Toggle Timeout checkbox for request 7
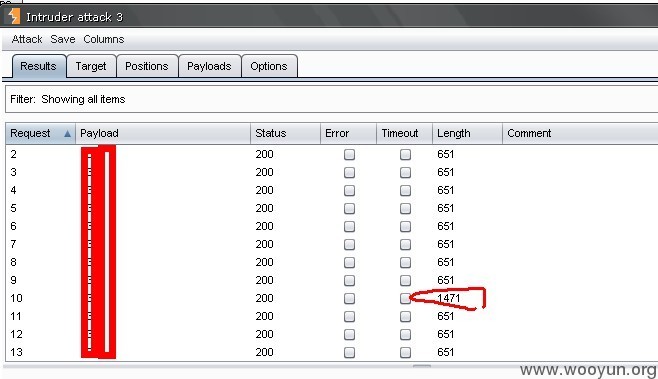The image size is (658, 379). (405, 245)
